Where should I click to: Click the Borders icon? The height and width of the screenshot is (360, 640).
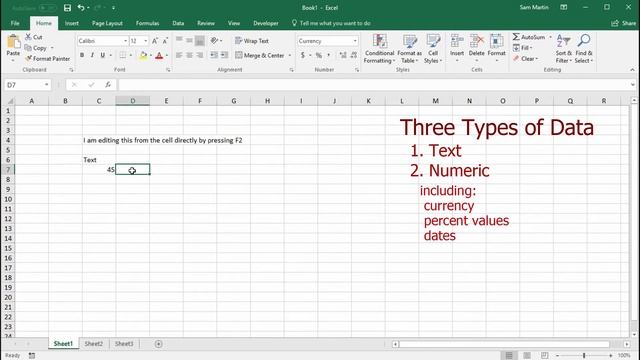tap(122, 55)
